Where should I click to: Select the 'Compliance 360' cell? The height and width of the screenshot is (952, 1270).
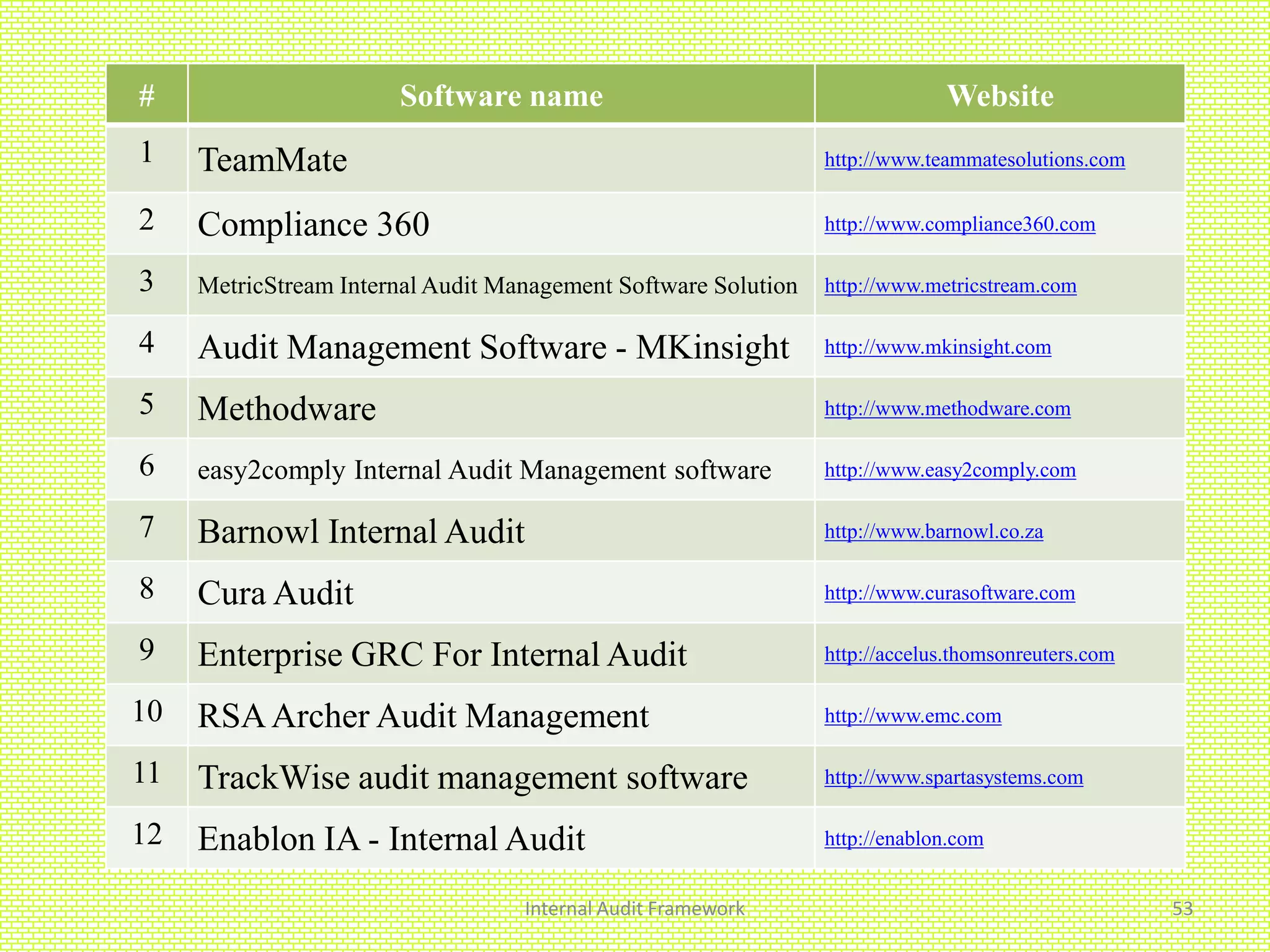tap(501, 224)
